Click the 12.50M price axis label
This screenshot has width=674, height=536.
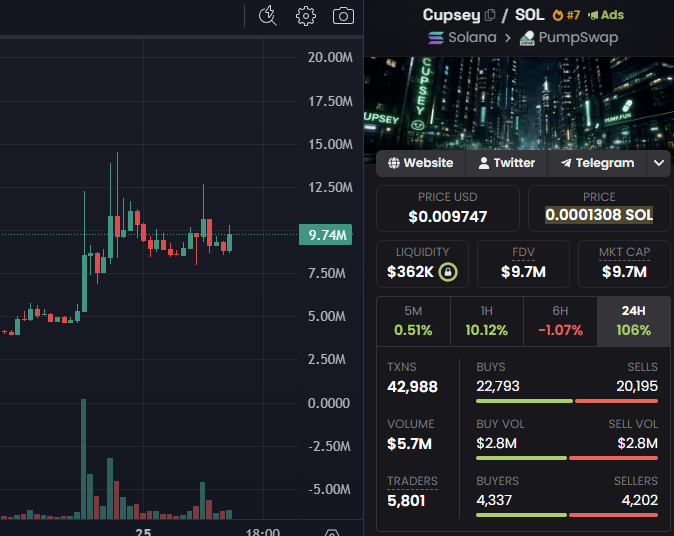click(x=330, y=187)
